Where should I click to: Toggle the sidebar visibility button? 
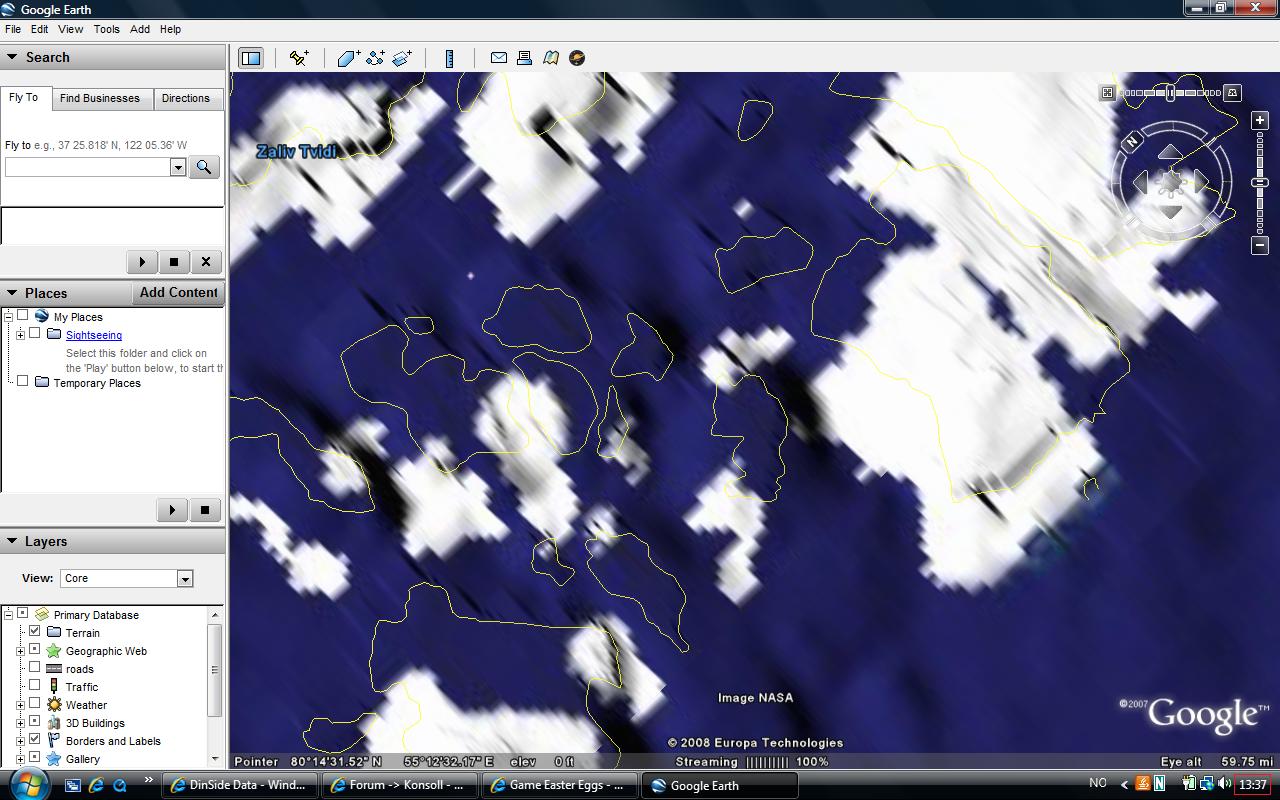[250, 58]
